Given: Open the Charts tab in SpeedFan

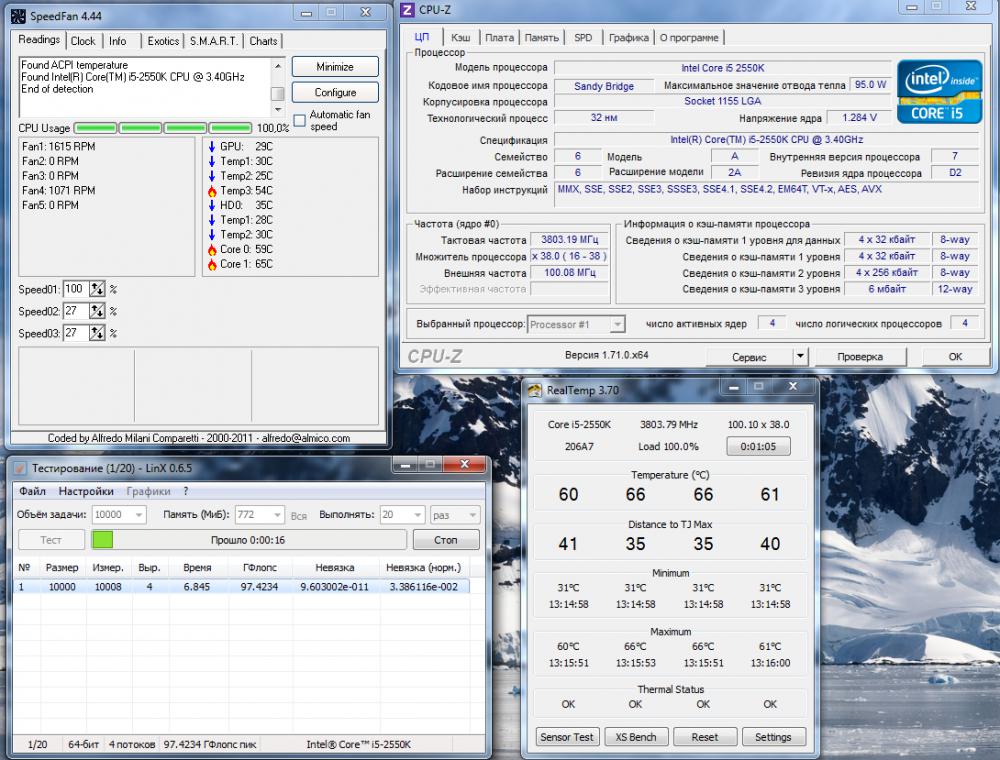Looking at the screenshot, I should tap(263, 41).
